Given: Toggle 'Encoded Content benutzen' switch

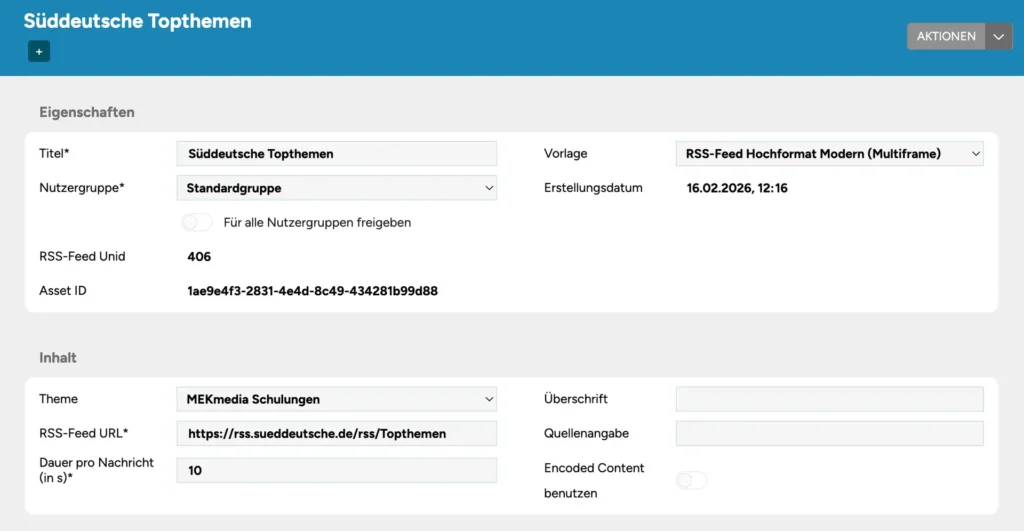Looking at the screenshot, I should 692,481.
